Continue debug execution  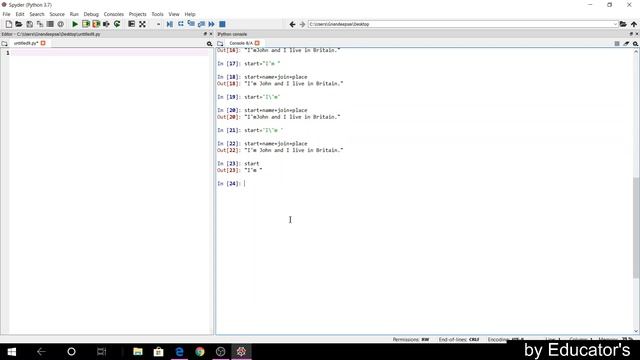point(211,24)
